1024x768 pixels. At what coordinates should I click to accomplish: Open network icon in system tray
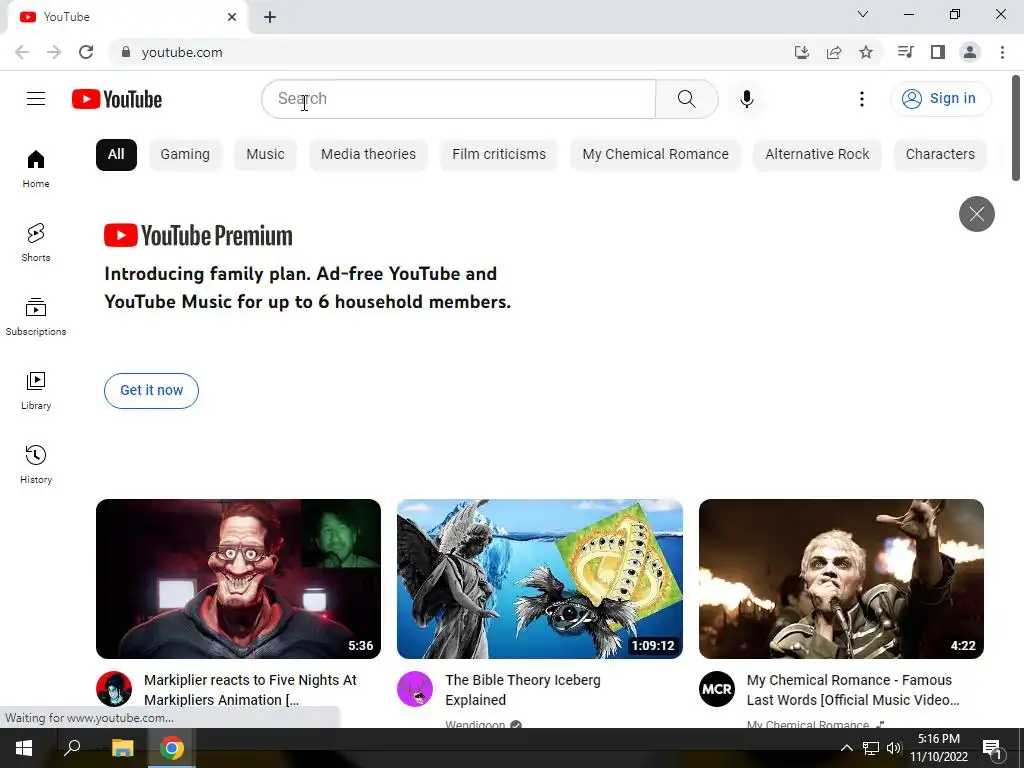[871, 748]
